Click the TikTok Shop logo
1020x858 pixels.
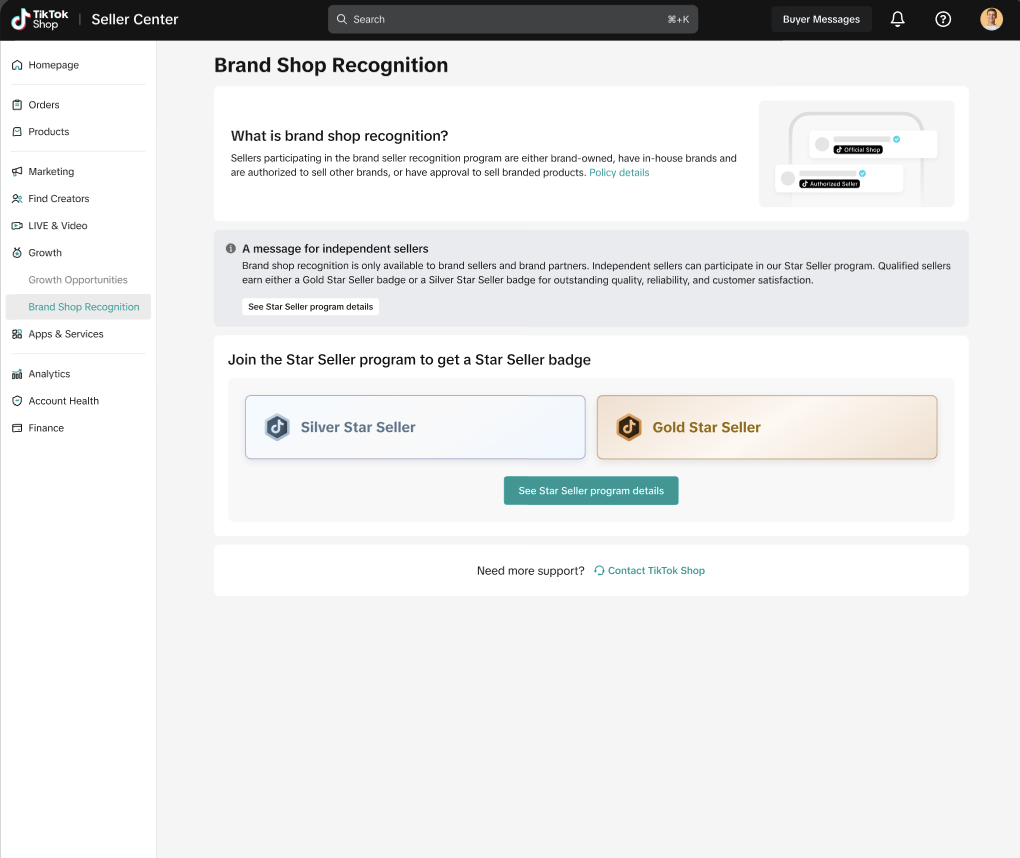click(40, 19)
